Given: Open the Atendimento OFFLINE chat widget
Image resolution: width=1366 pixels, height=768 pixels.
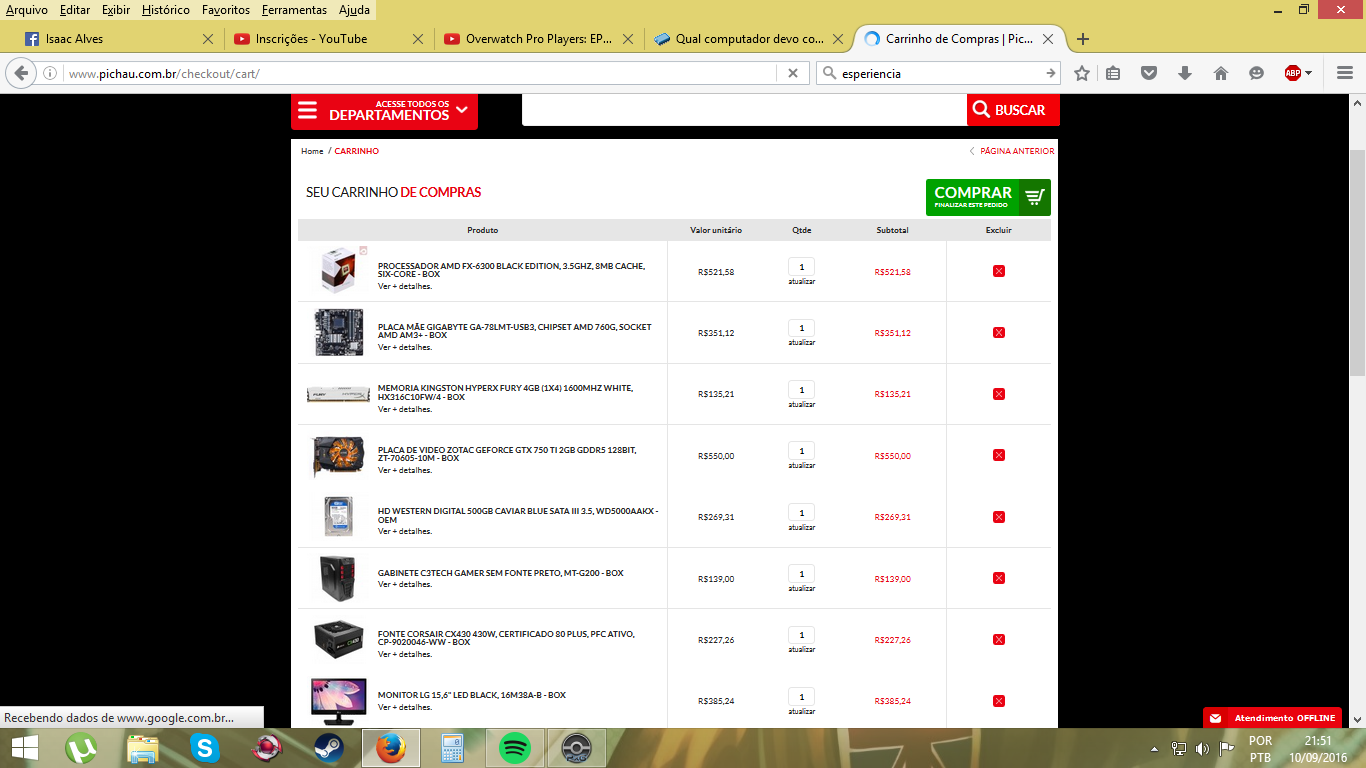Looking at the screenshot, I should (1272, 718).
